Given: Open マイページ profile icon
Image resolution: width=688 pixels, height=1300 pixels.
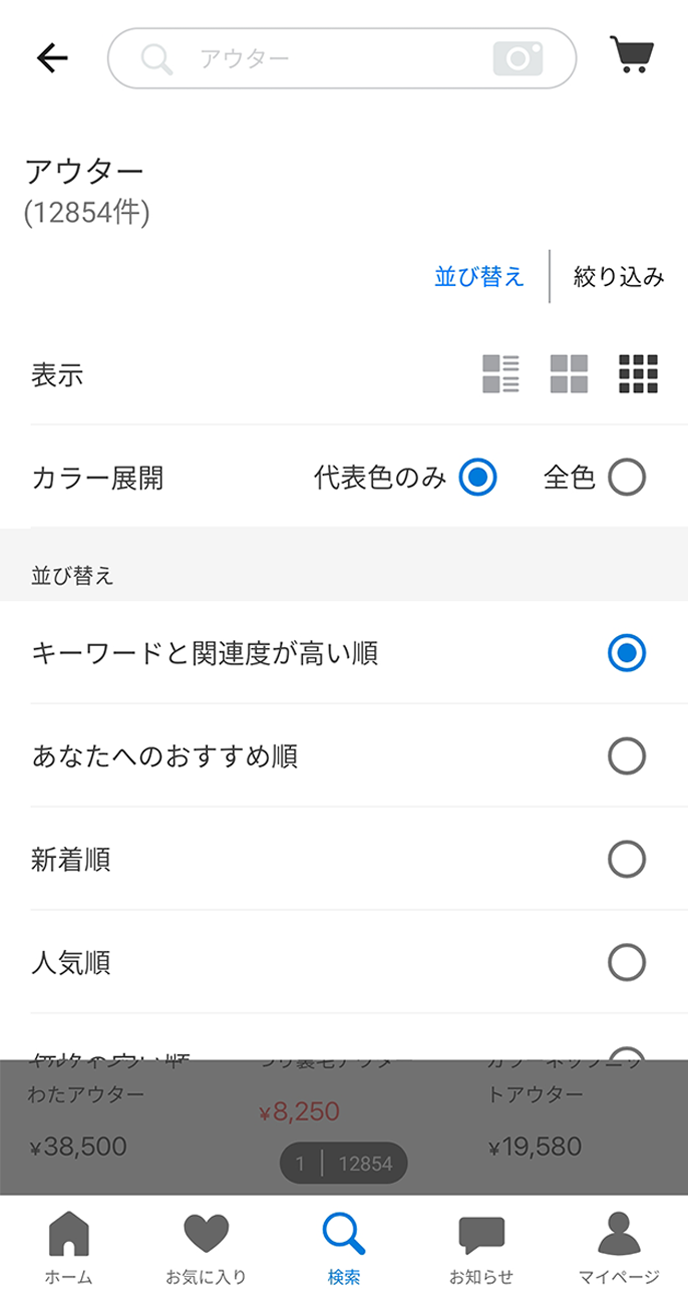Looking at the screenshot, I should (619, 1246).
